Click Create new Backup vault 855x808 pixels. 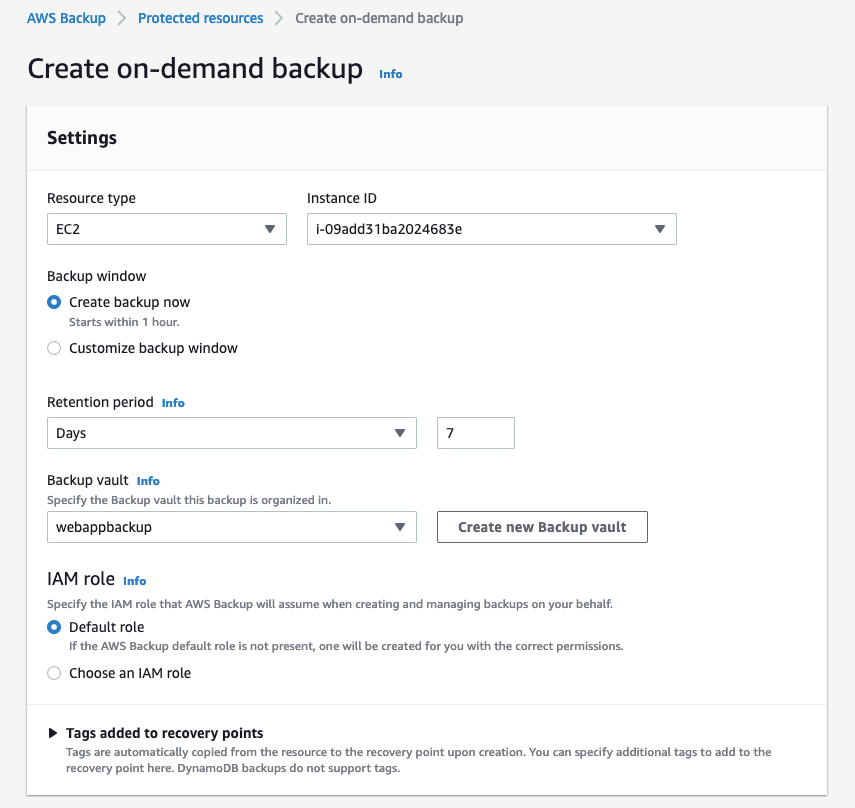[542, 526]
